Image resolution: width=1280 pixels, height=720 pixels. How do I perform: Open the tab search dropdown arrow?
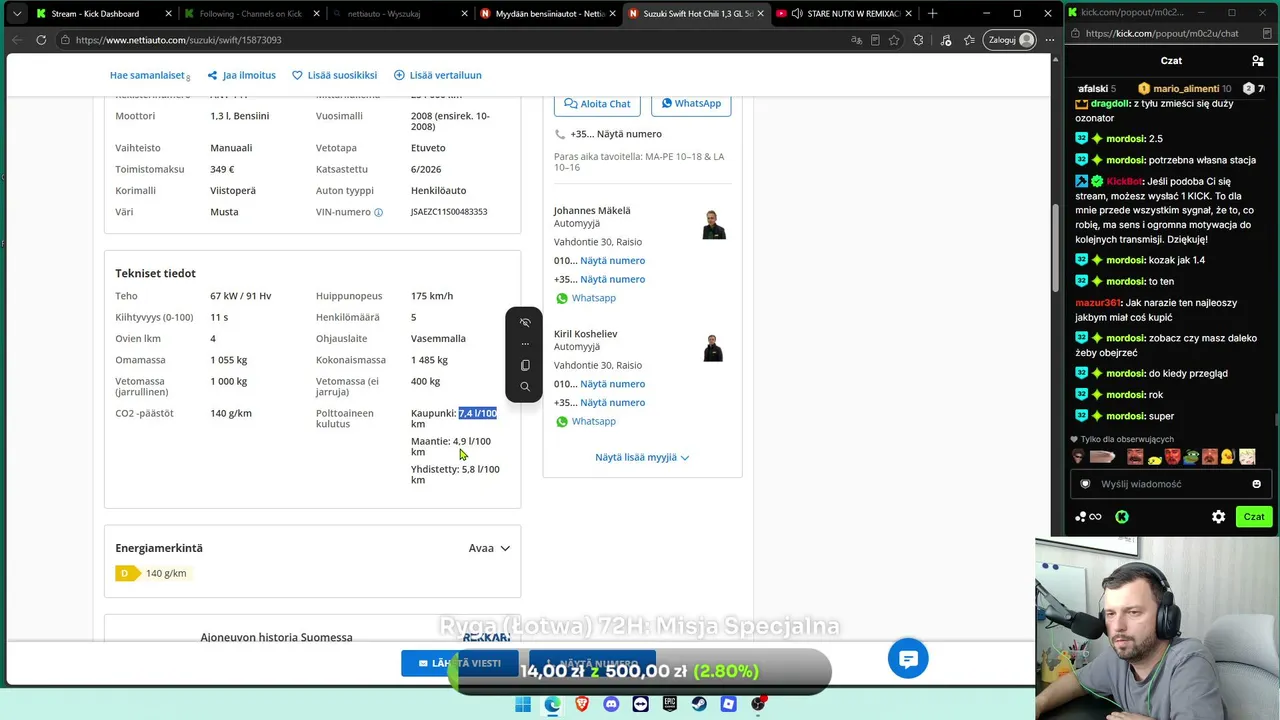click(x=15, y=14)
